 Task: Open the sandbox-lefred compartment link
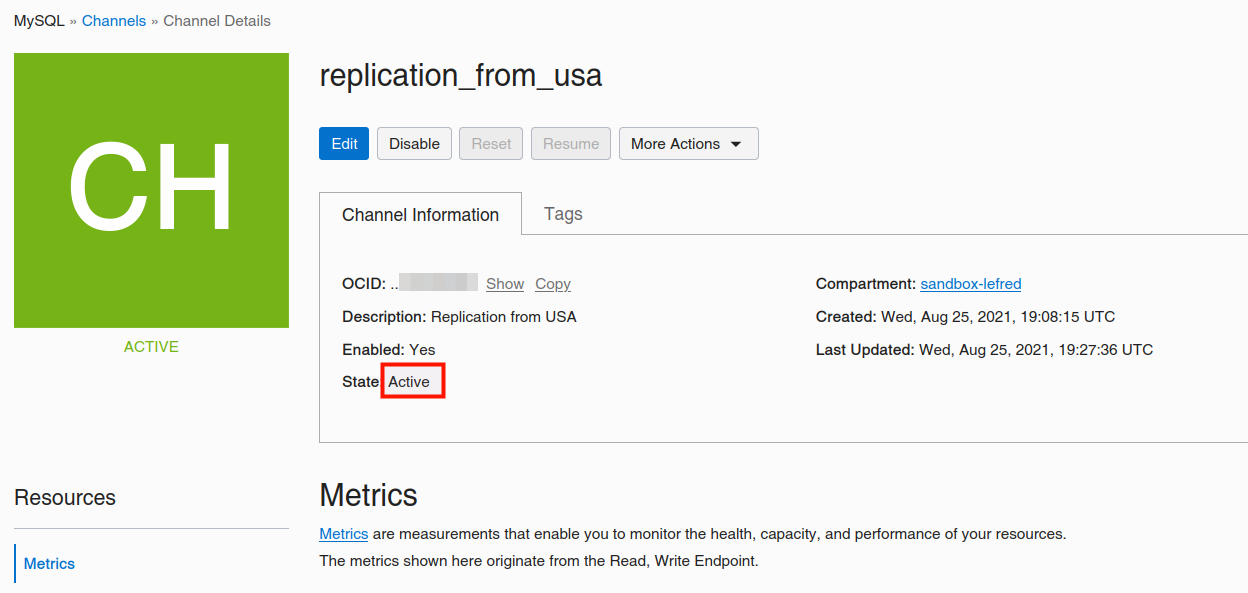tap(971, 284)
